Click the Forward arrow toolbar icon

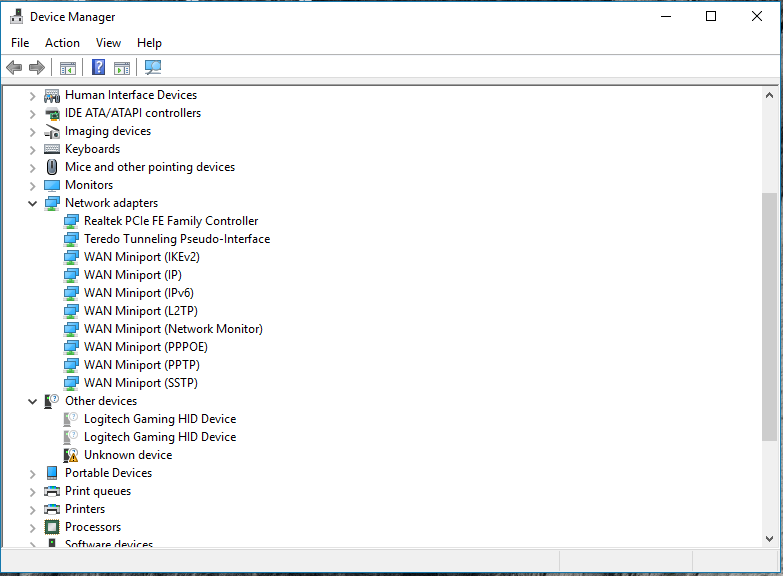click(37, 68)
